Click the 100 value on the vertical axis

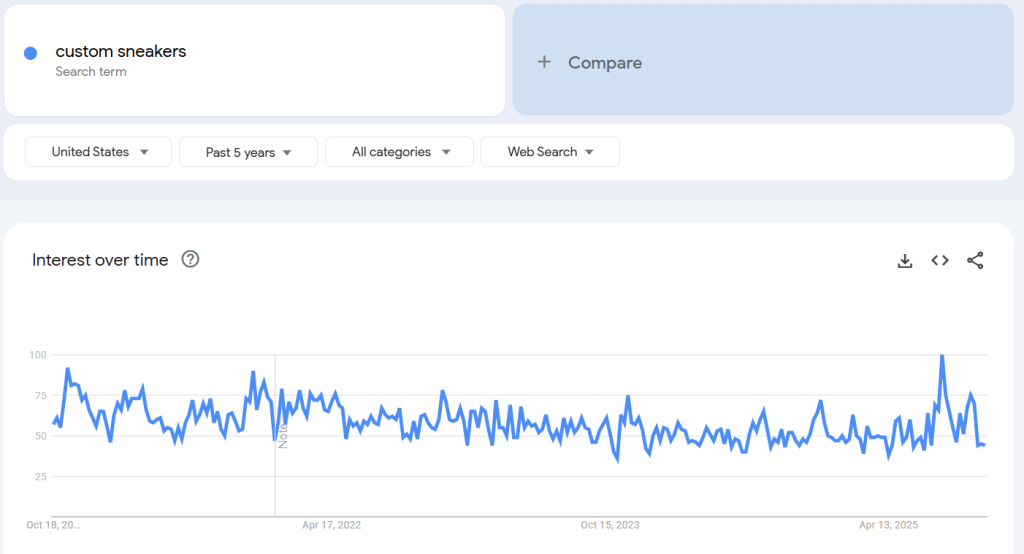click(38, 355)
